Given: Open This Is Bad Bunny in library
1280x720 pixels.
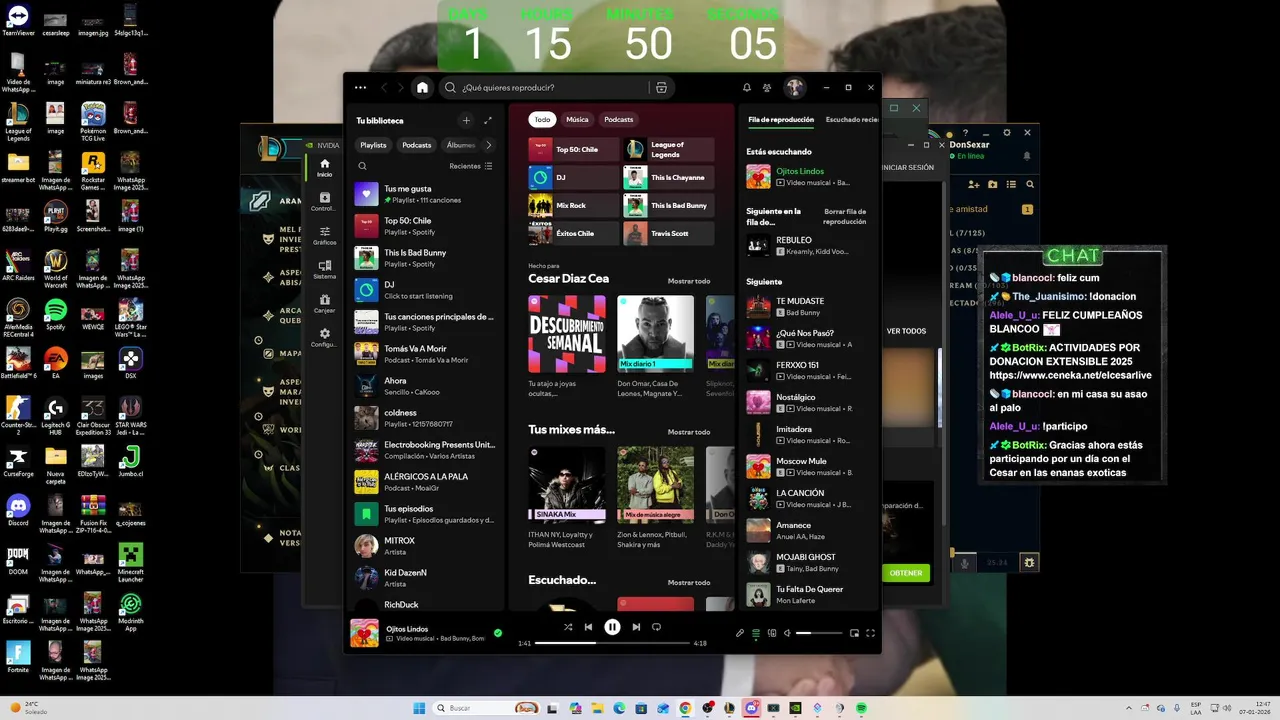Looking at the screenshot, I should [427, 258].
